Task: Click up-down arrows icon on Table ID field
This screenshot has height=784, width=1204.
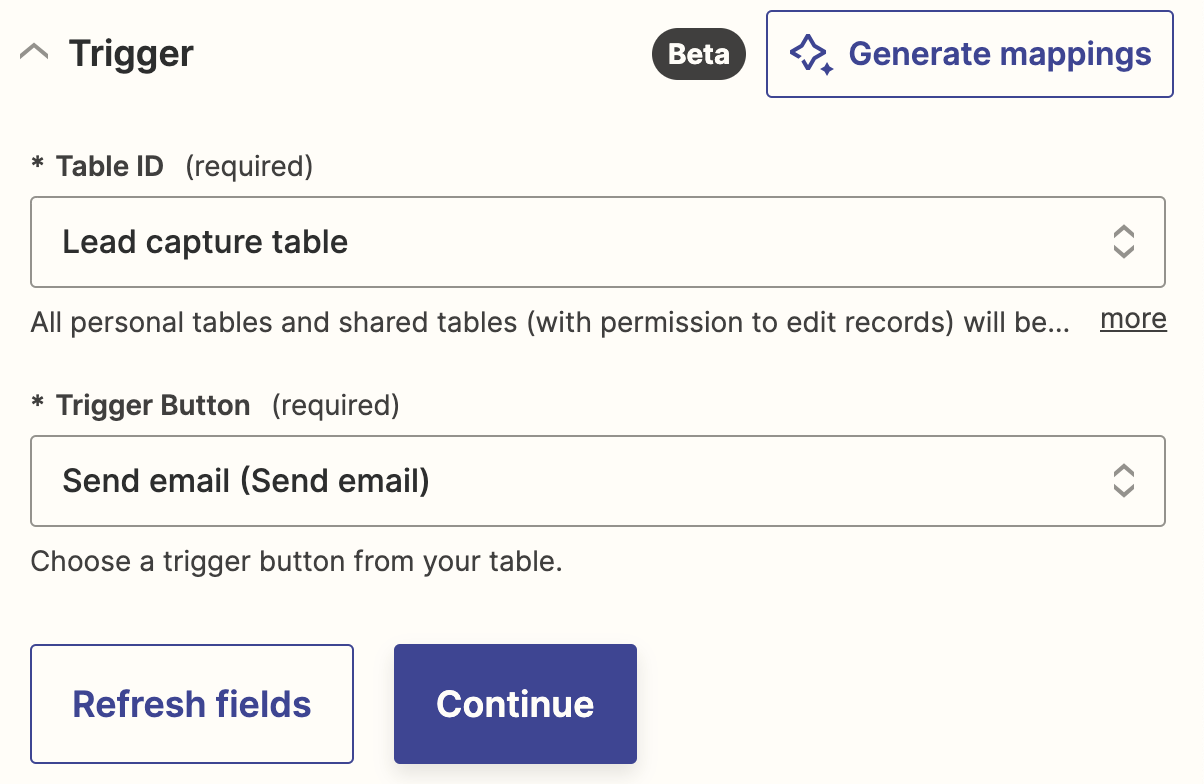Action: point(1123,242)
